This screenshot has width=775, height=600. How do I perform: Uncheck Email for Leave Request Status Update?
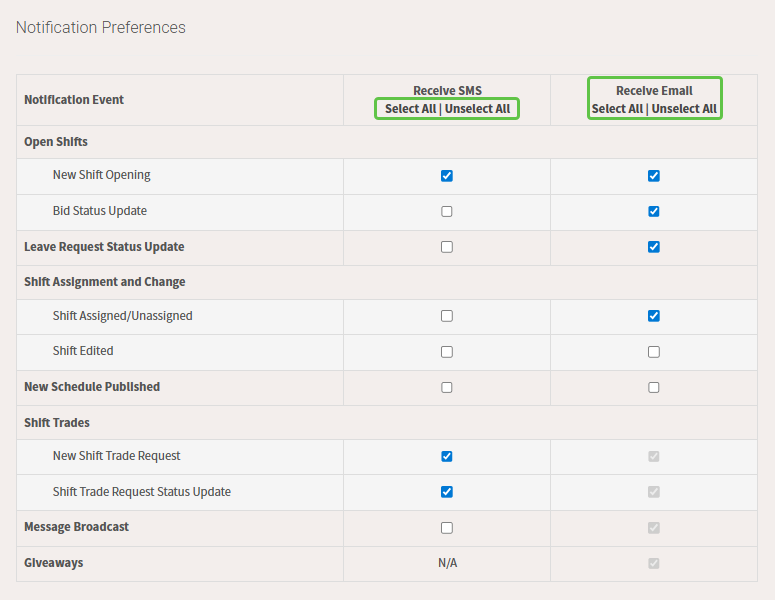pos(654,247)
